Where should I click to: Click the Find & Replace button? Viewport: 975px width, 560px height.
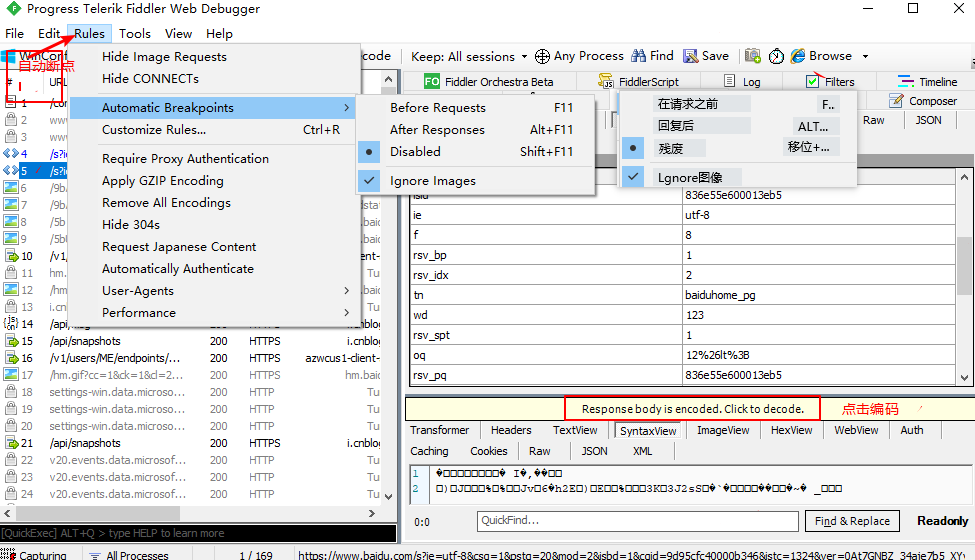[x=852, y=521]
